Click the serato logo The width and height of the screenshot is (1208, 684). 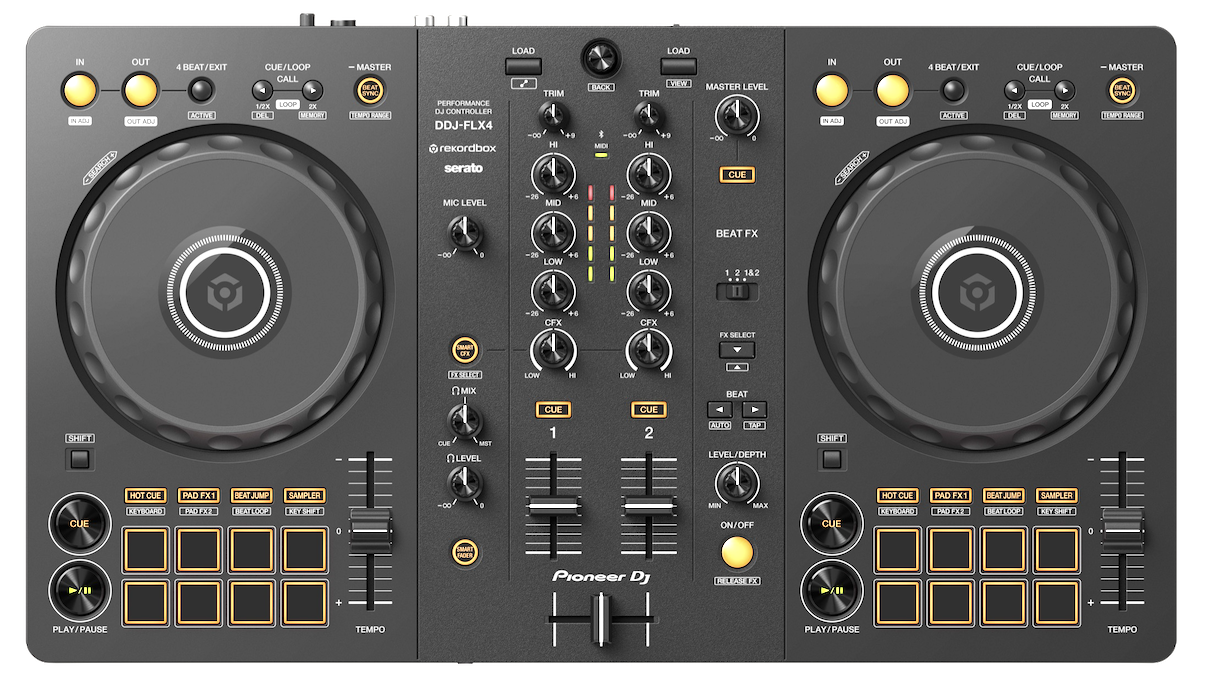click(x=462, y=168)
